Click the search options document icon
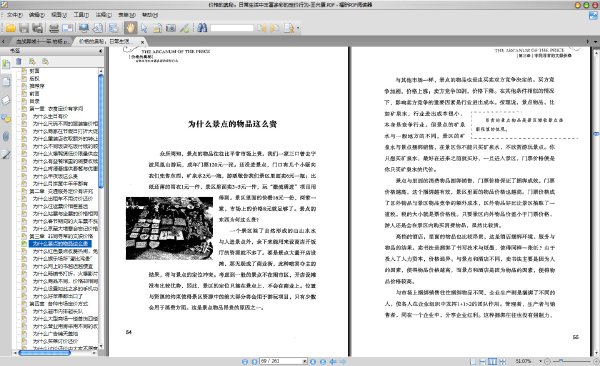Screen dimensions: 600x366 [289, 28]
